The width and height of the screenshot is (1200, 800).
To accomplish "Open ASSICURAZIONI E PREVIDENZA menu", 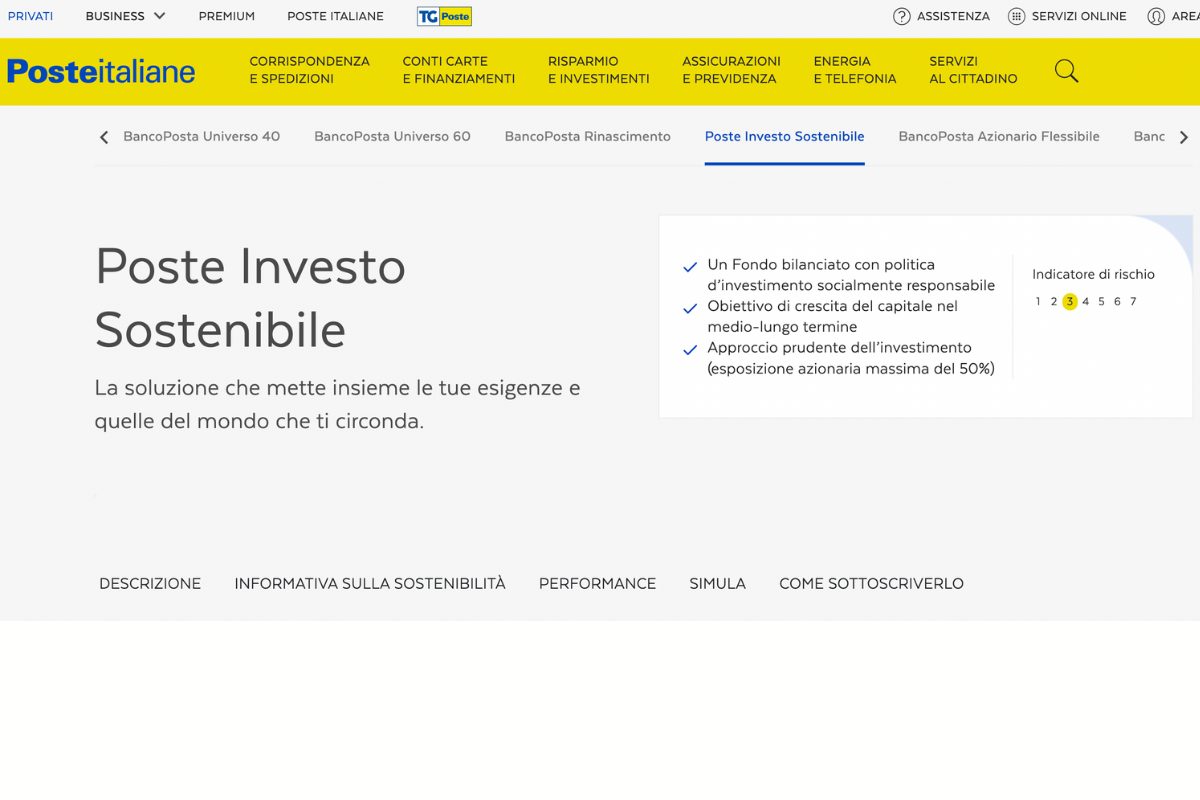I will [x=731, y=68].
